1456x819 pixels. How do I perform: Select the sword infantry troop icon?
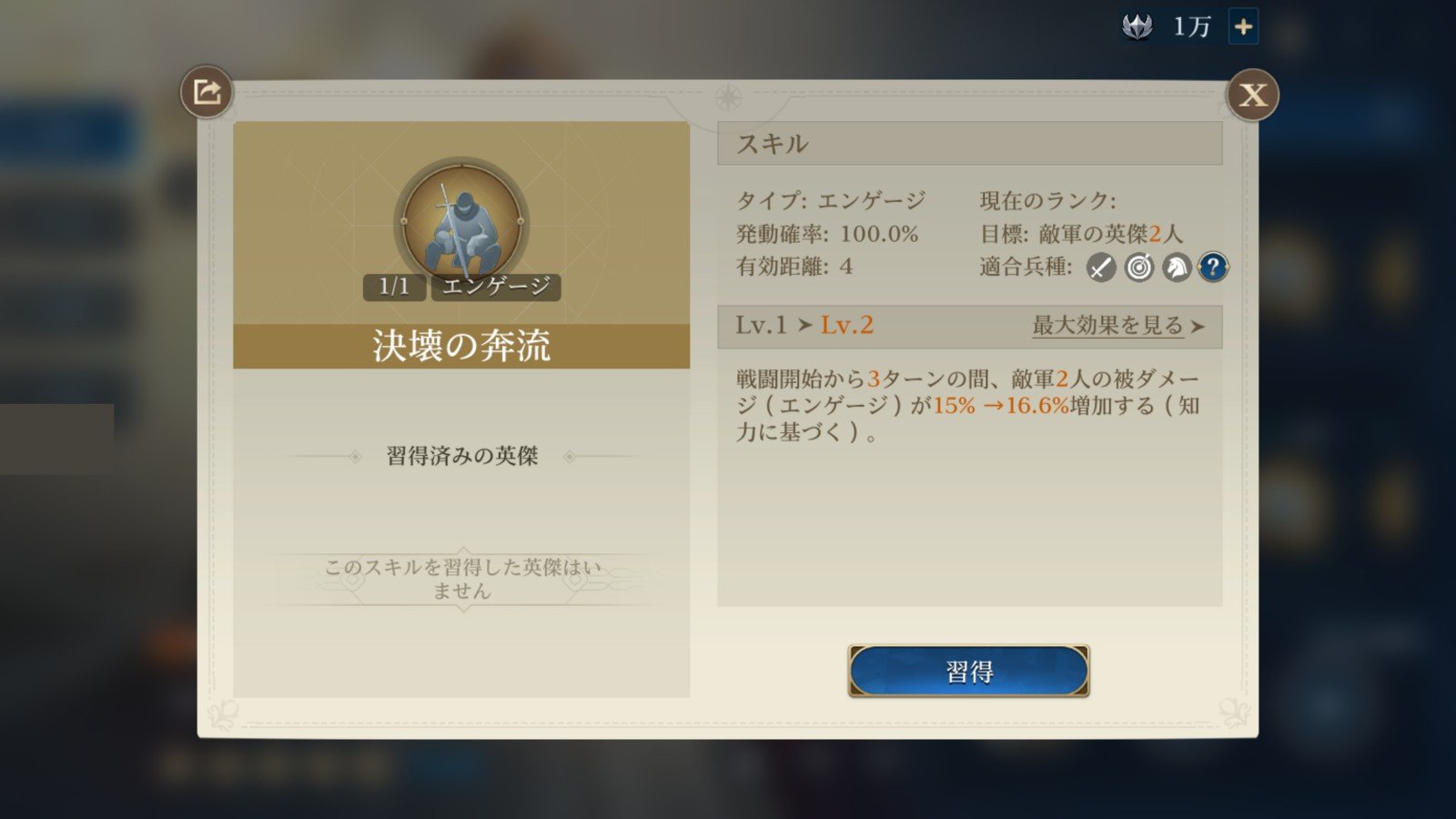tap(1101, 267)
